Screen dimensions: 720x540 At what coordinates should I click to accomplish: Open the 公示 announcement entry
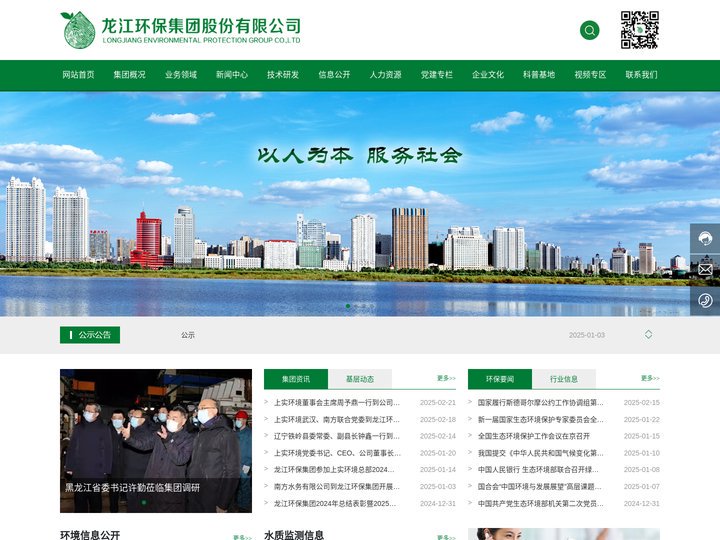click(188, 335)
